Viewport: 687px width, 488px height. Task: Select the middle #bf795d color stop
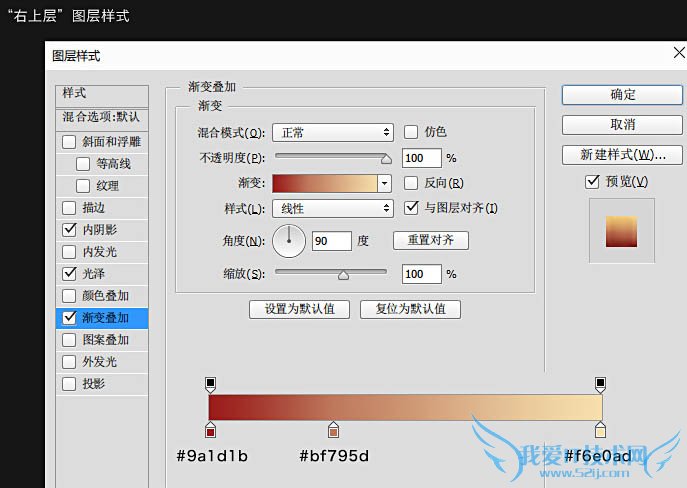pos(333,431)
